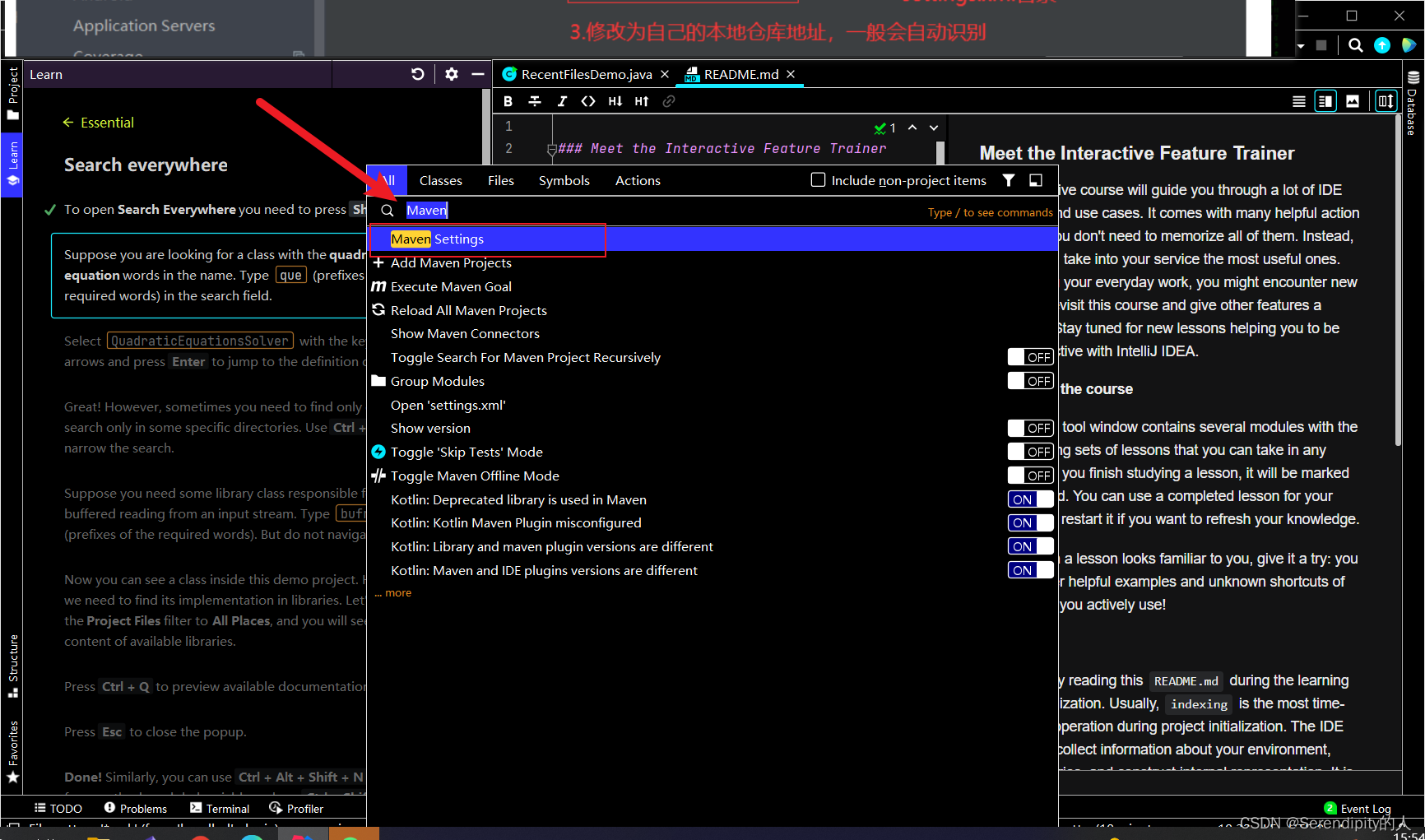Turn off Maven and IDE plugins versions inspection
Image resolution: width=1425 pixels, height=840 pixels.
coord(1030,570)
